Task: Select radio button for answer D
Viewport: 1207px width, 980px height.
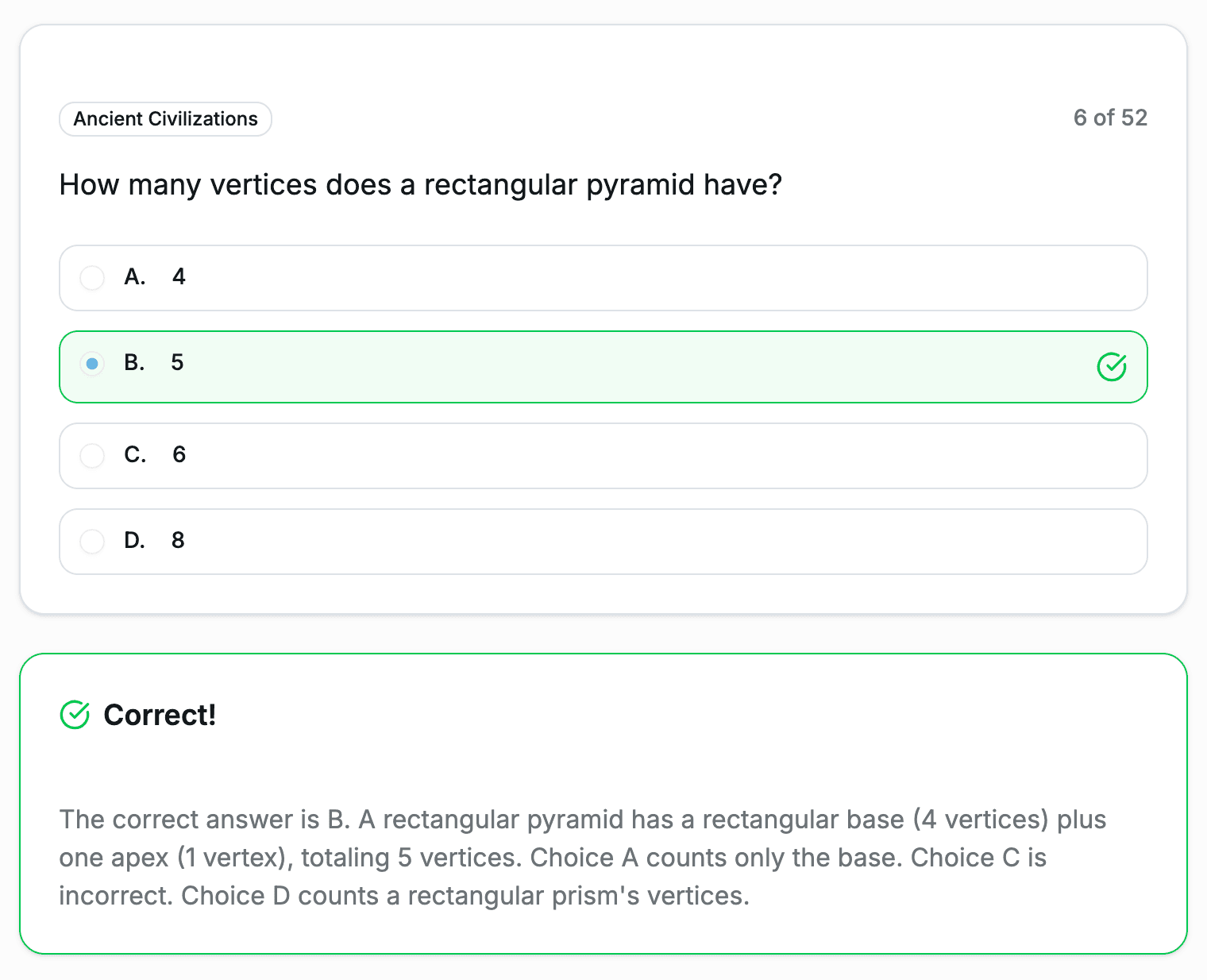Action: [92, 542]
